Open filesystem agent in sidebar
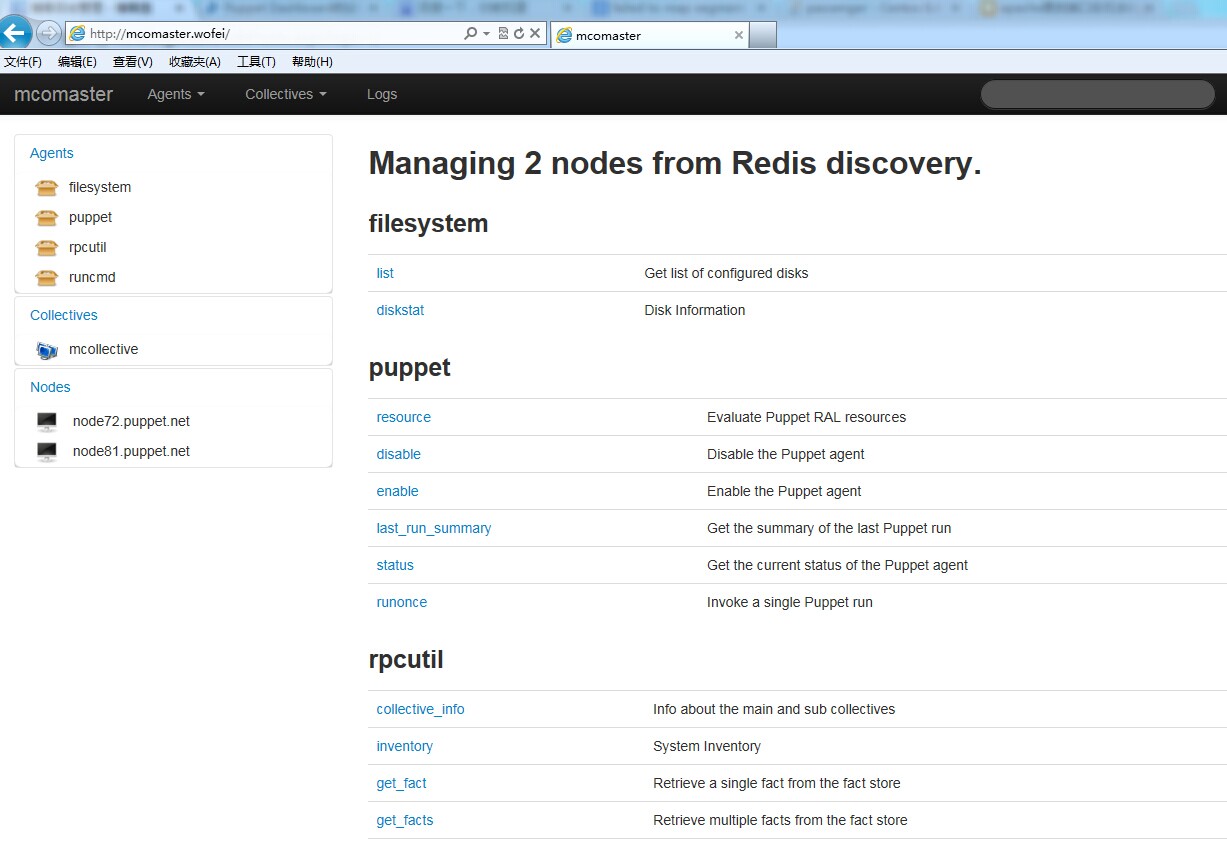Screen dimensions: 1227x845 pyautogui.click(x=100, y=187)
